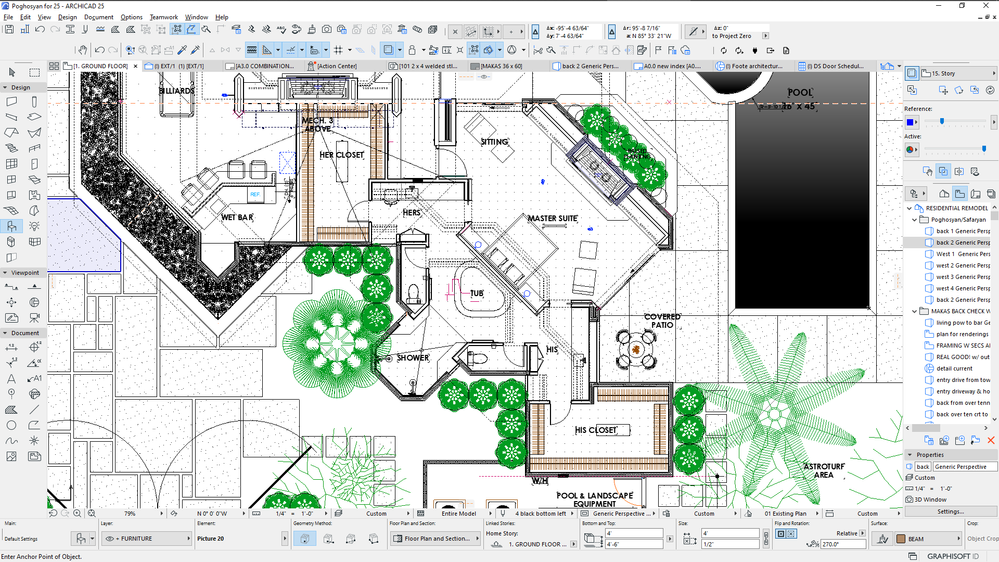This screenshot has width=999, height=562.
Task: Select the Wall tool in the Design toolbox
Action: (11, 101)
